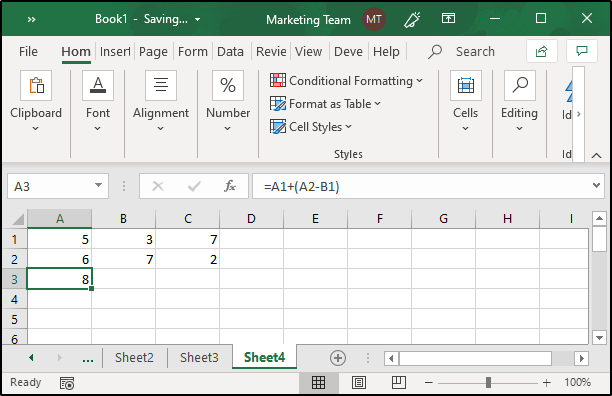This screenshot has width=612, height=396.
Task: Open the Clipboard paste icon group
Action: 36,85
